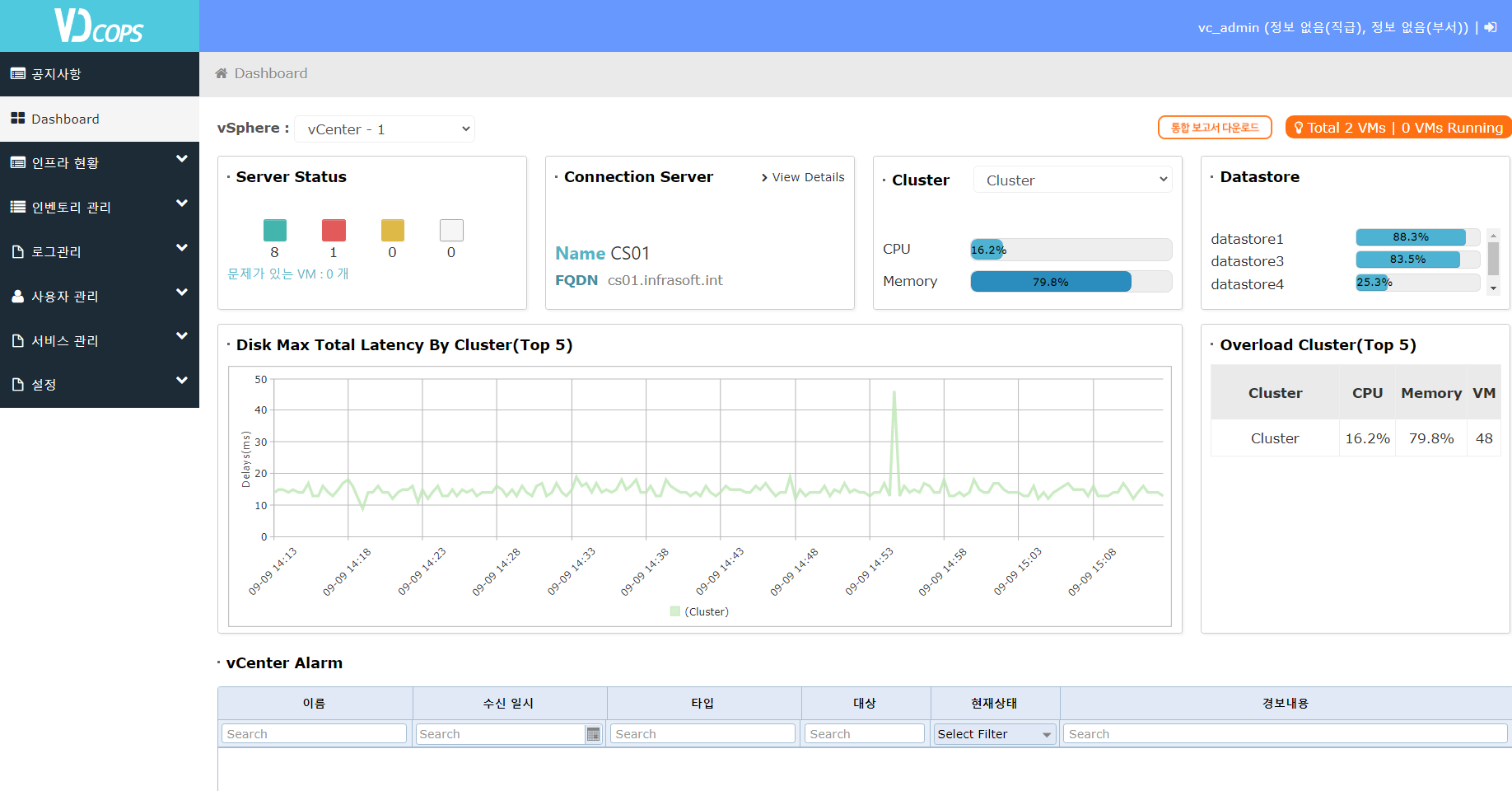The height and width of the screenshot is (791, 1512).
Task: Click datastore list scroll up arrow
Action: pyautogui.click(x=1493, y=236)
